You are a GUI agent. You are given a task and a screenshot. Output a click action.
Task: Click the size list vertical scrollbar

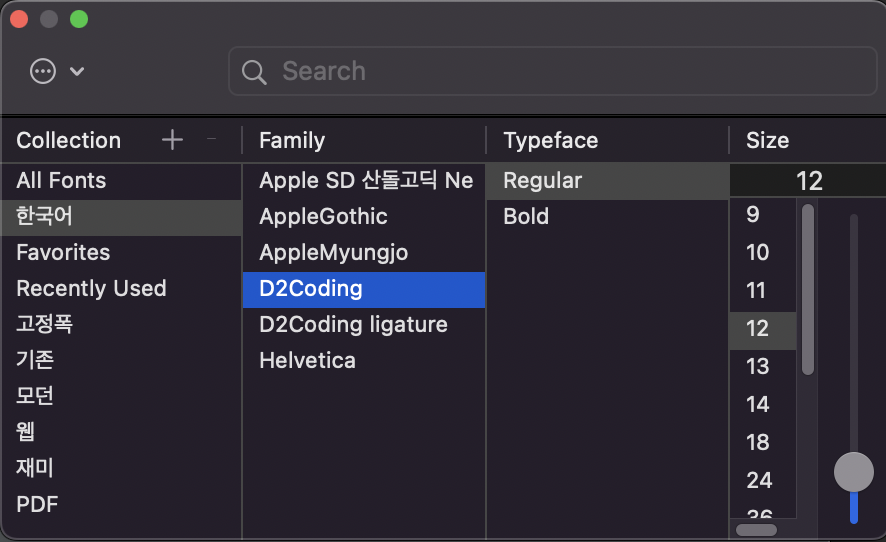point(808,289)
